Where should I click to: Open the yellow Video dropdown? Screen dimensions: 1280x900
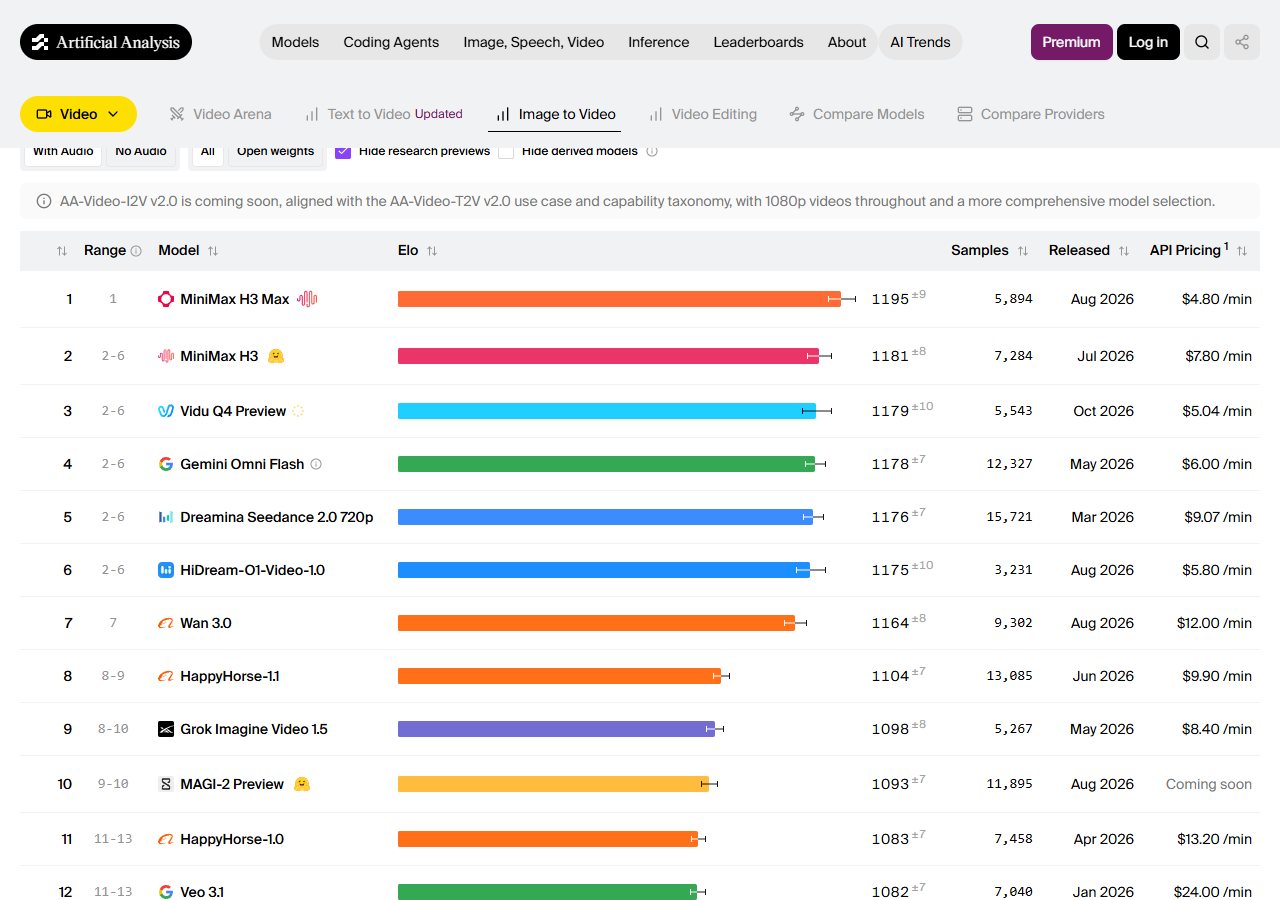pos(78,114)
